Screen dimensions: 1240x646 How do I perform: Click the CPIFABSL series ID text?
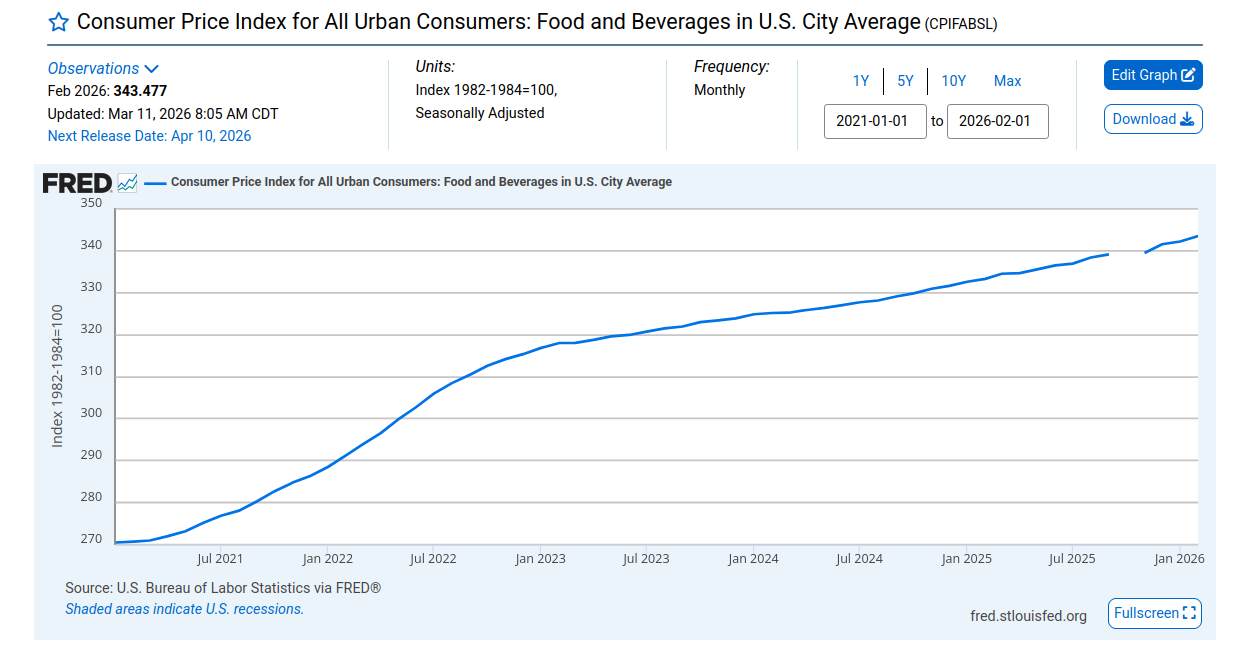click(961, 24)
